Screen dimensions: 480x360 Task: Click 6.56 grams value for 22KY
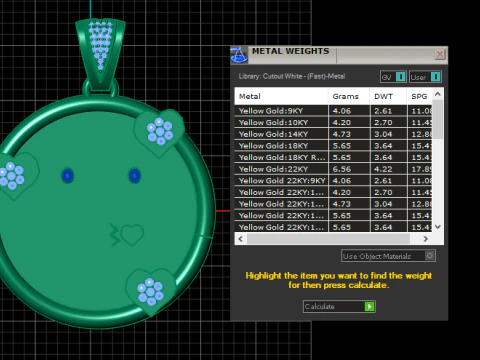(x=342, y=169)
